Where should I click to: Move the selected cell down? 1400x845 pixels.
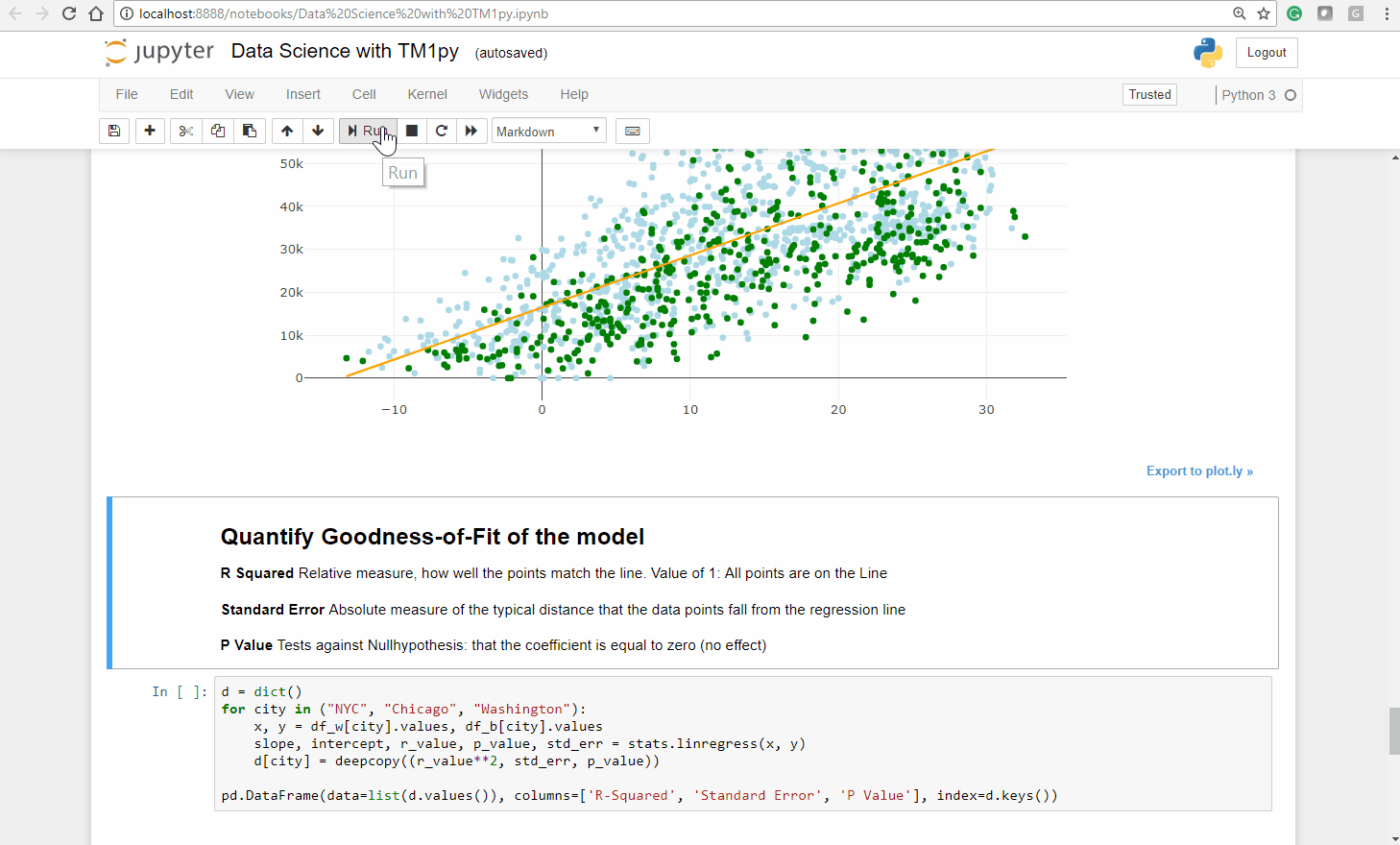(x=318, y=131)
